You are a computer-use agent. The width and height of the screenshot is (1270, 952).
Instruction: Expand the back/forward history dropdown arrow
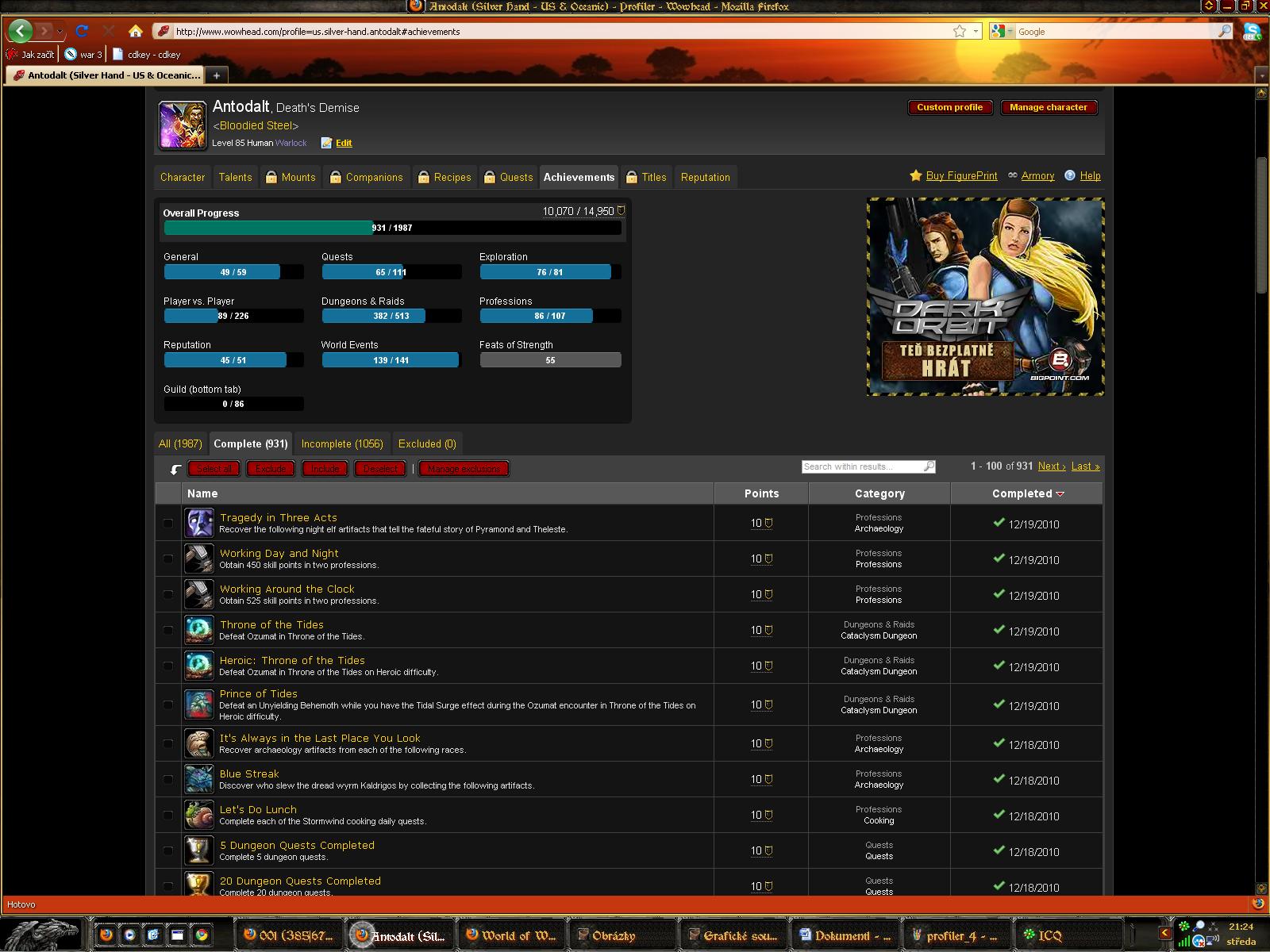[x=60, y=32]
